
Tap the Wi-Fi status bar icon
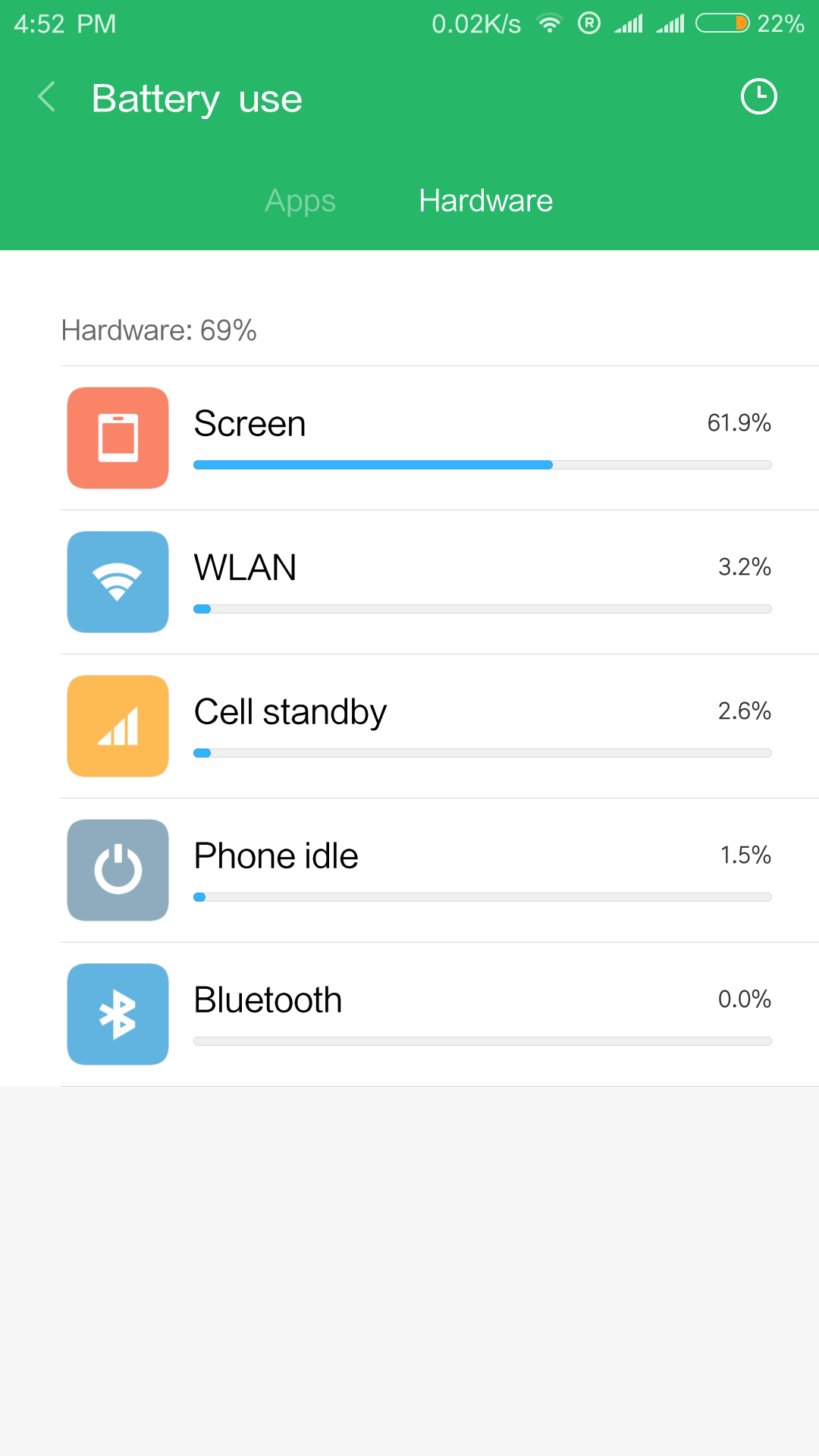coord(549,24)
